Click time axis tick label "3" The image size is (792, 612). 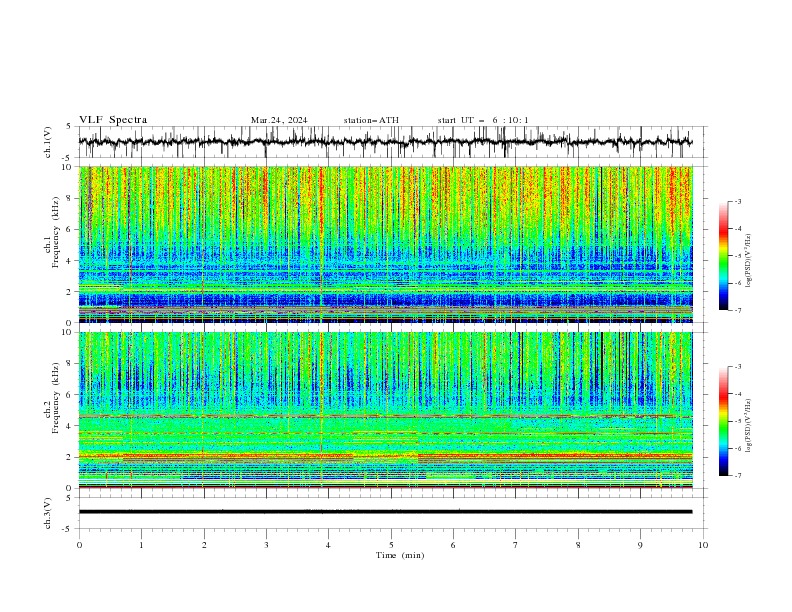[266, 545]
